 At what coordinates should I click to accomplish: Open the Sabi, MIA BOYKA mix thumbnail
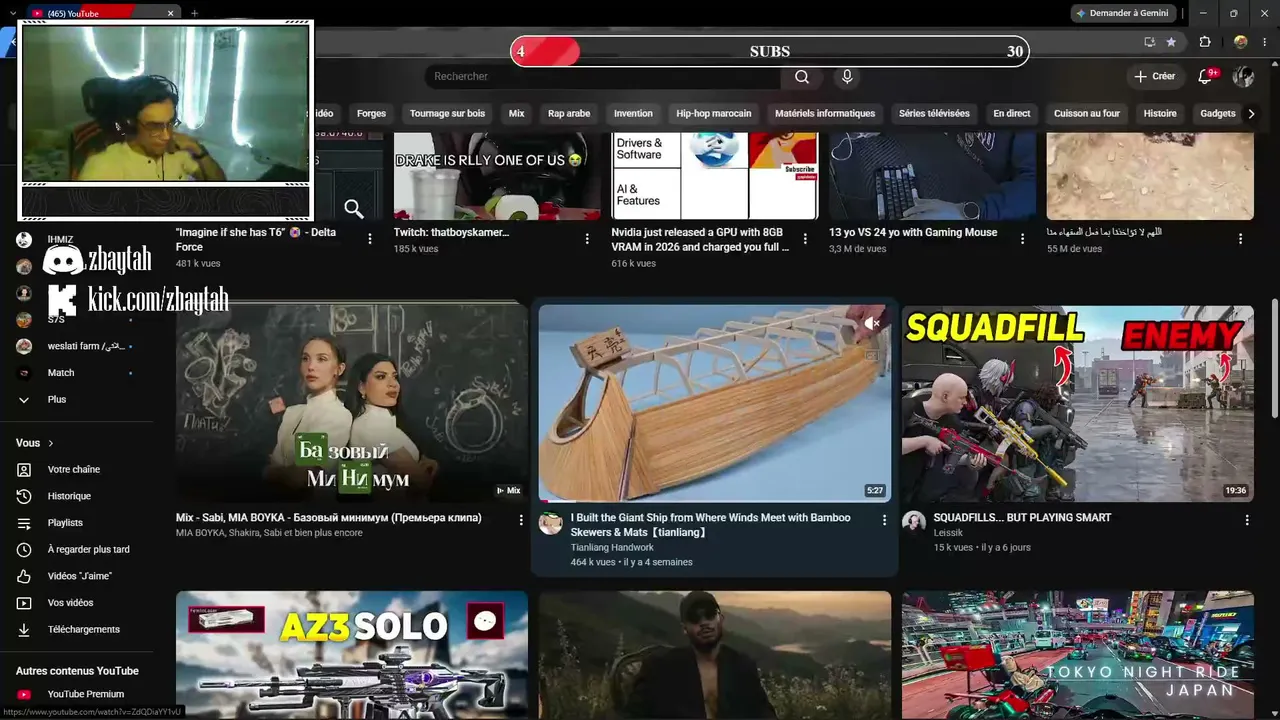point(352,404)
